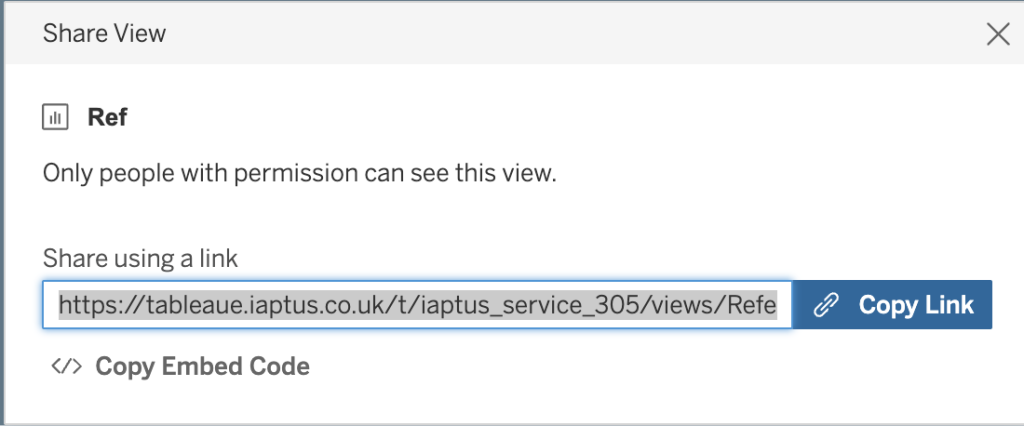
Task: Click the 'Copy Link' label text
Action: (x=916, y=305)
